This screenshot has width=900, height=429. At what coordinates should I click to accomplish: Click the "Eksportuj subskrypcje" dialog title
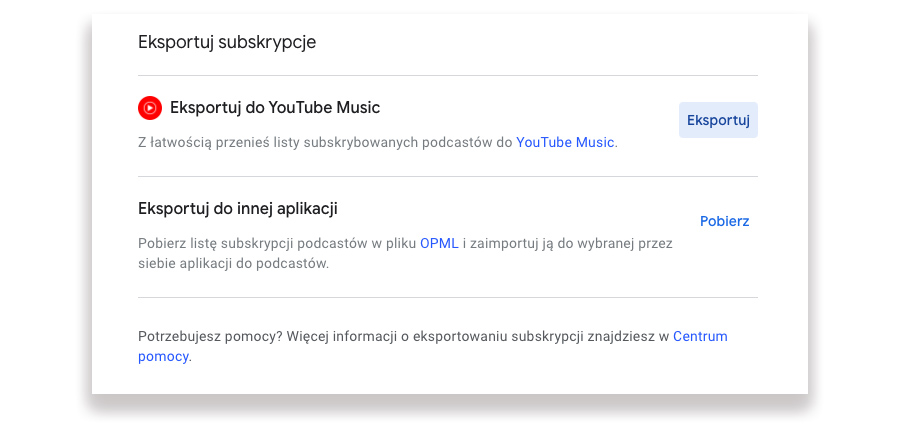coord(227,42)
